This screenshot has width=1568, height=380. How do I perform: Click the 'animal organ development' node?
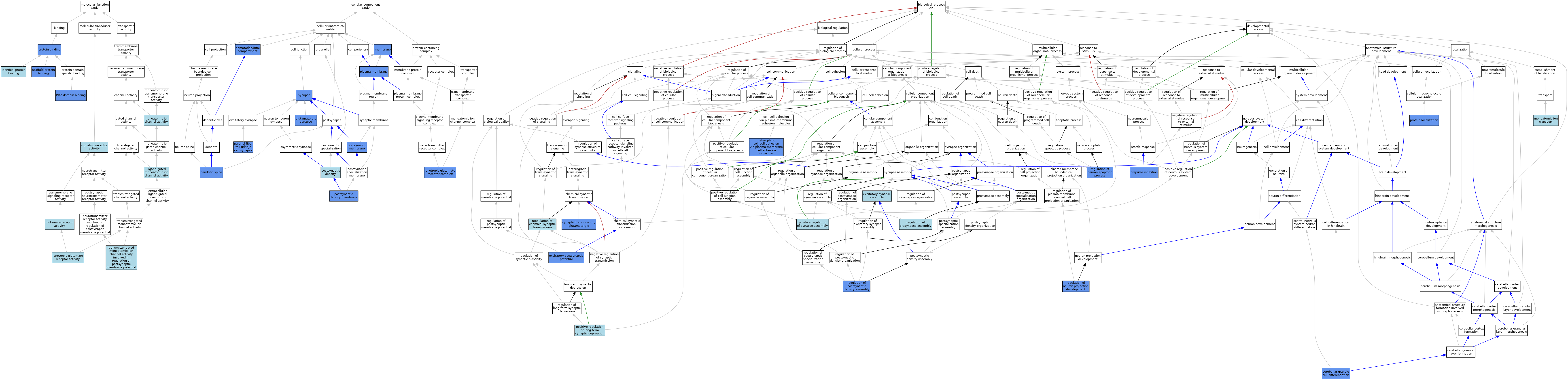tap(1388, 147)
